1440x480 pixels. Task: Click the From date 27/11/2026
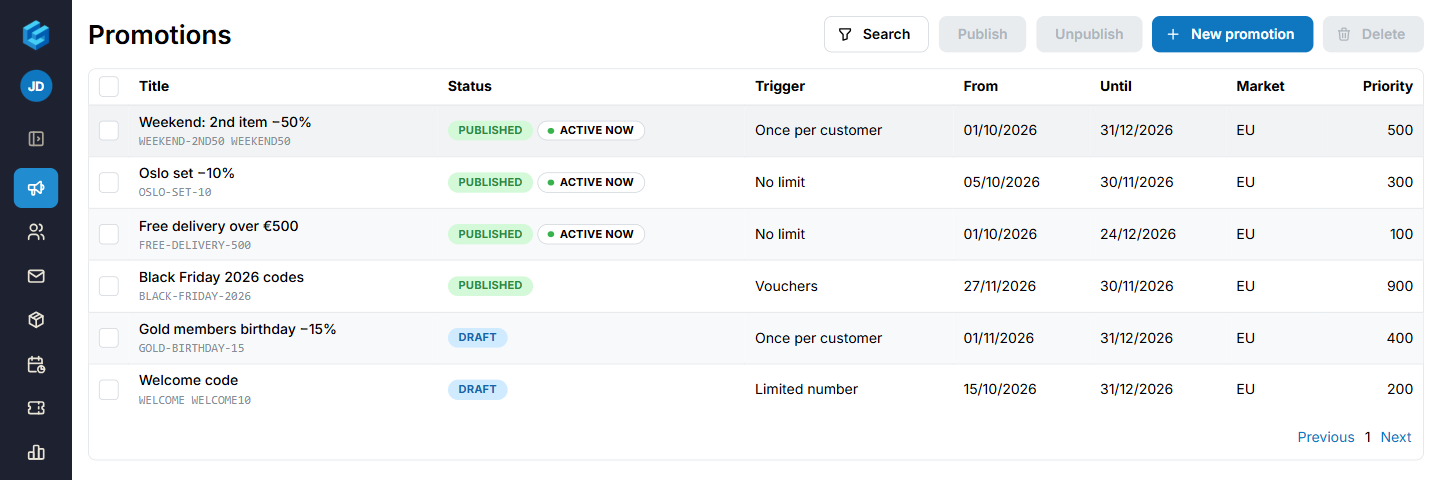tap(1000, 286)
